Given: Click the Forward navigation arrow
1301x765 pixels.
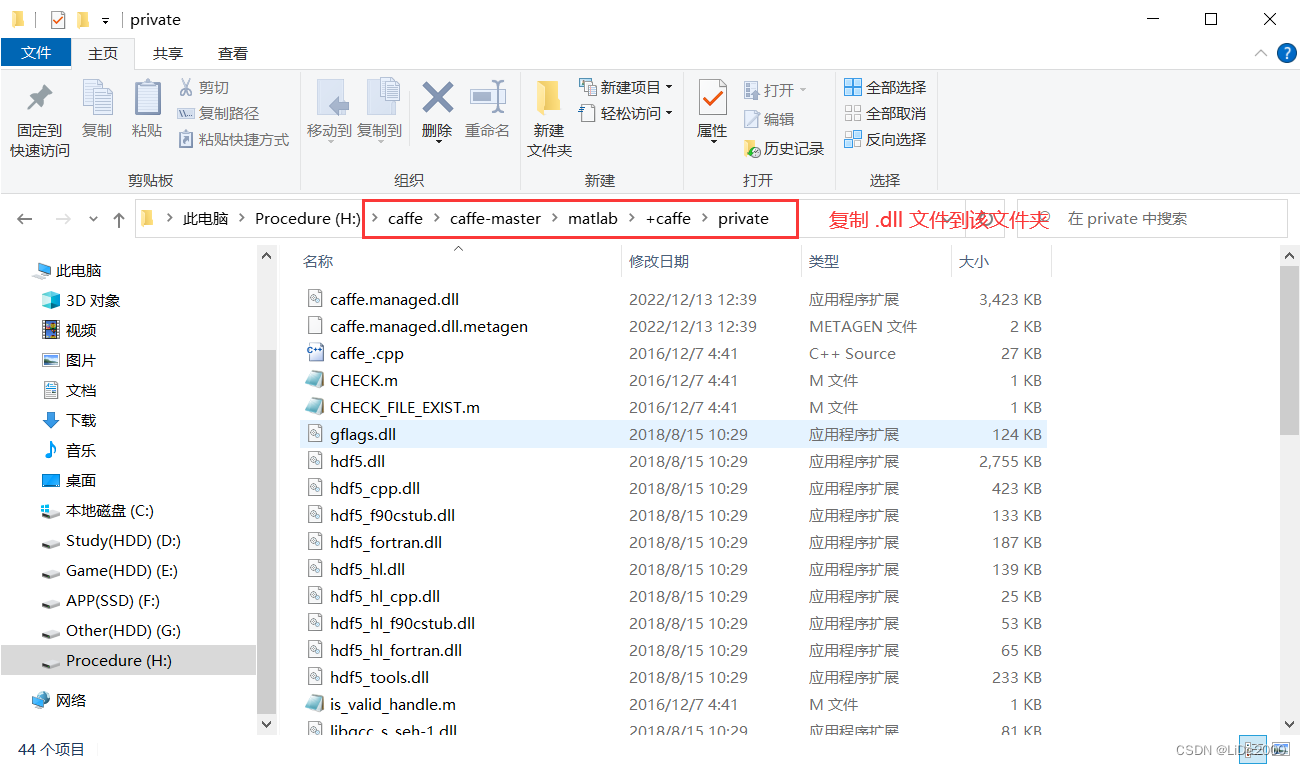Looking at the screenshot, I should (x=62, y=219).
